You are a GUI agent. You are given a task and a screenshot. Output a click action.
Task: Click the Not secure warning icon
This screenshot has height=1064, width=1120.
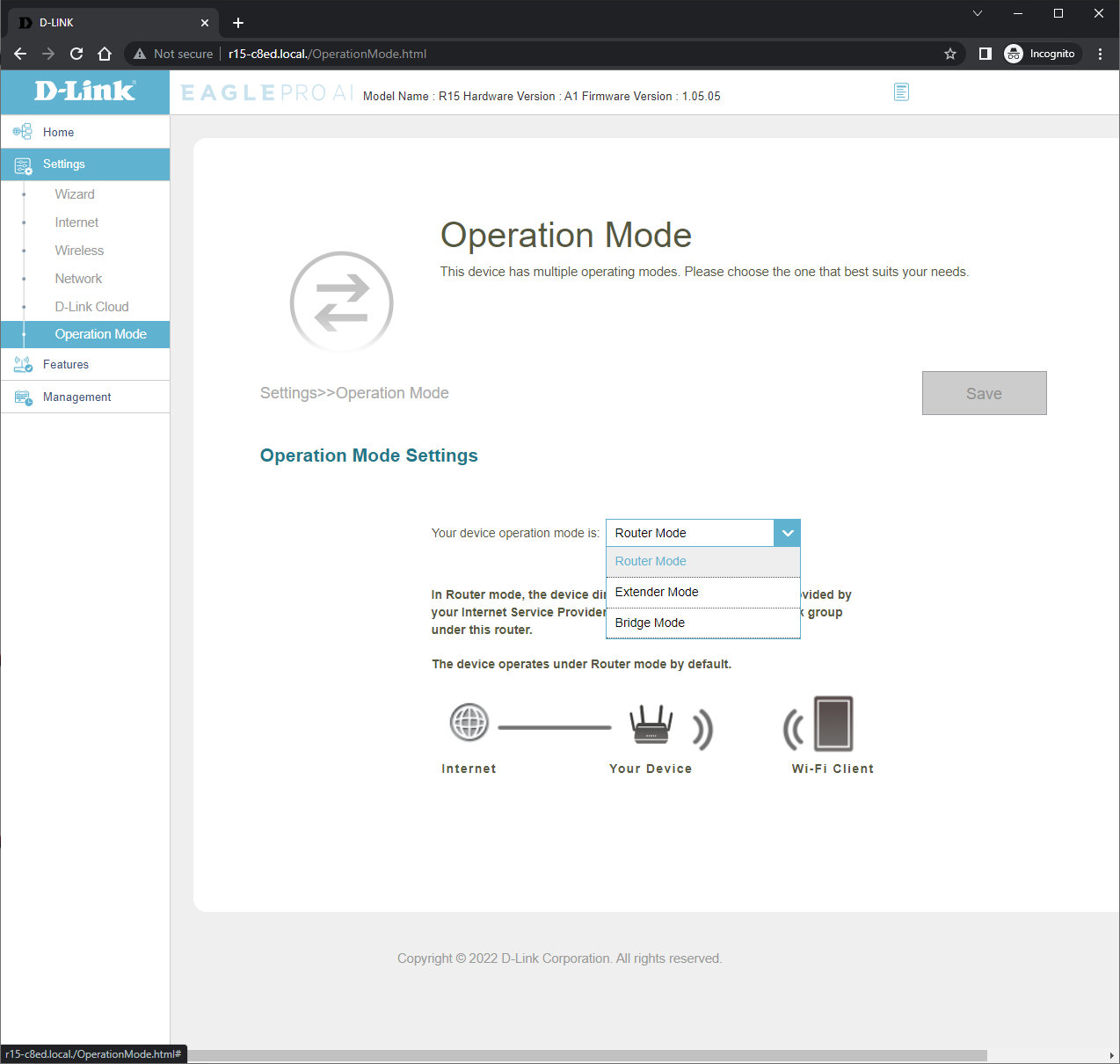click(x=140, y=54)
